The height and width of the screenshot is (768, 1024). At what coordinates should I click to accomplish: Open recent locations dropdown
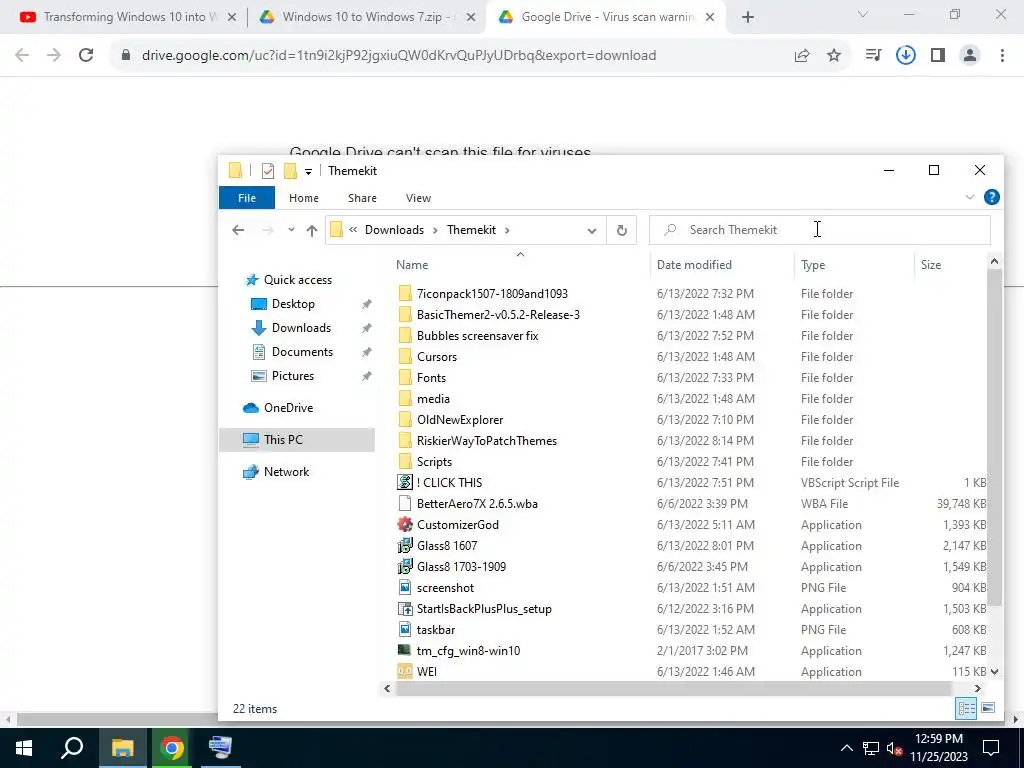[x=291, y=230]
